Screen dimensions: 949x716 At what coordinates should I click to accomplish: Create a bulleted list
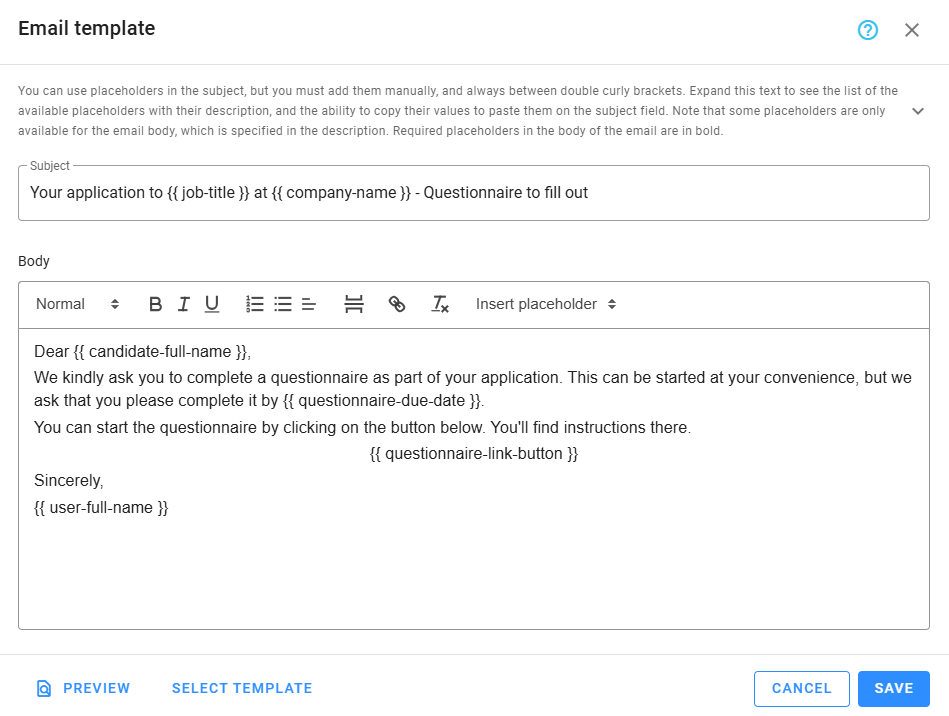click(282, 304)
